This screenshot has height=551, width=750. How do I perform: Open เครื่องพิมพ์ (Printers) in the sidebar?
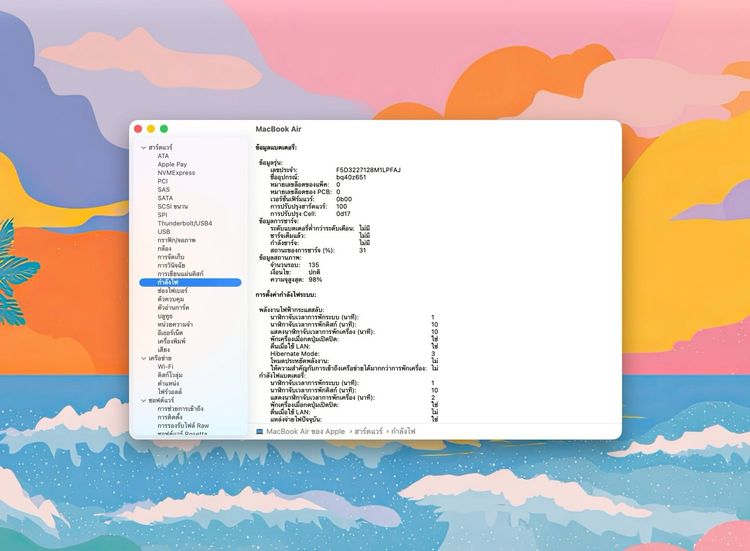click(172, 341)
